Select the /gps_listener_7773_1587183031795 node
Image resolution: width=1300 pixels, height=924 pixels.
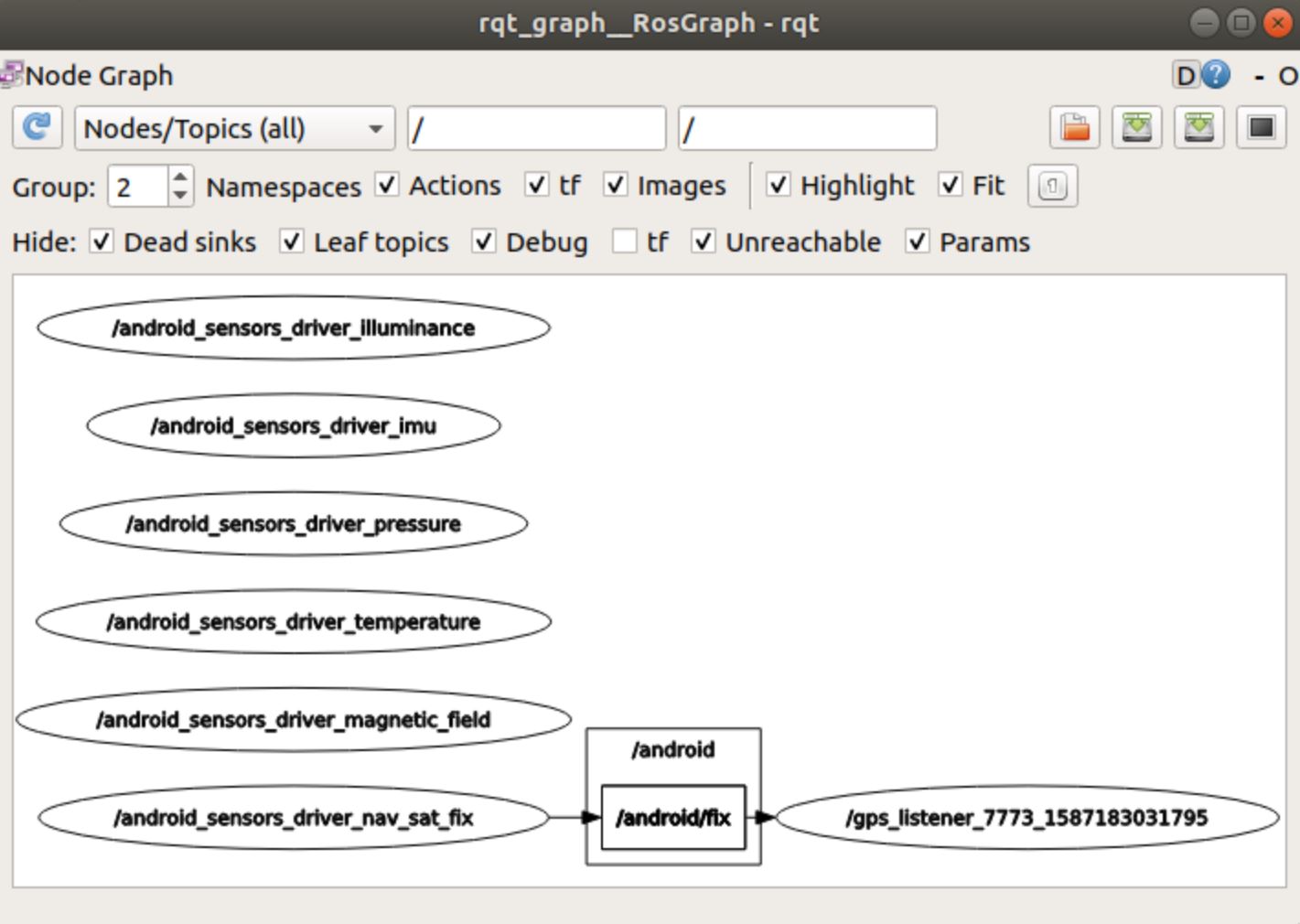[x=1026, y=817]
